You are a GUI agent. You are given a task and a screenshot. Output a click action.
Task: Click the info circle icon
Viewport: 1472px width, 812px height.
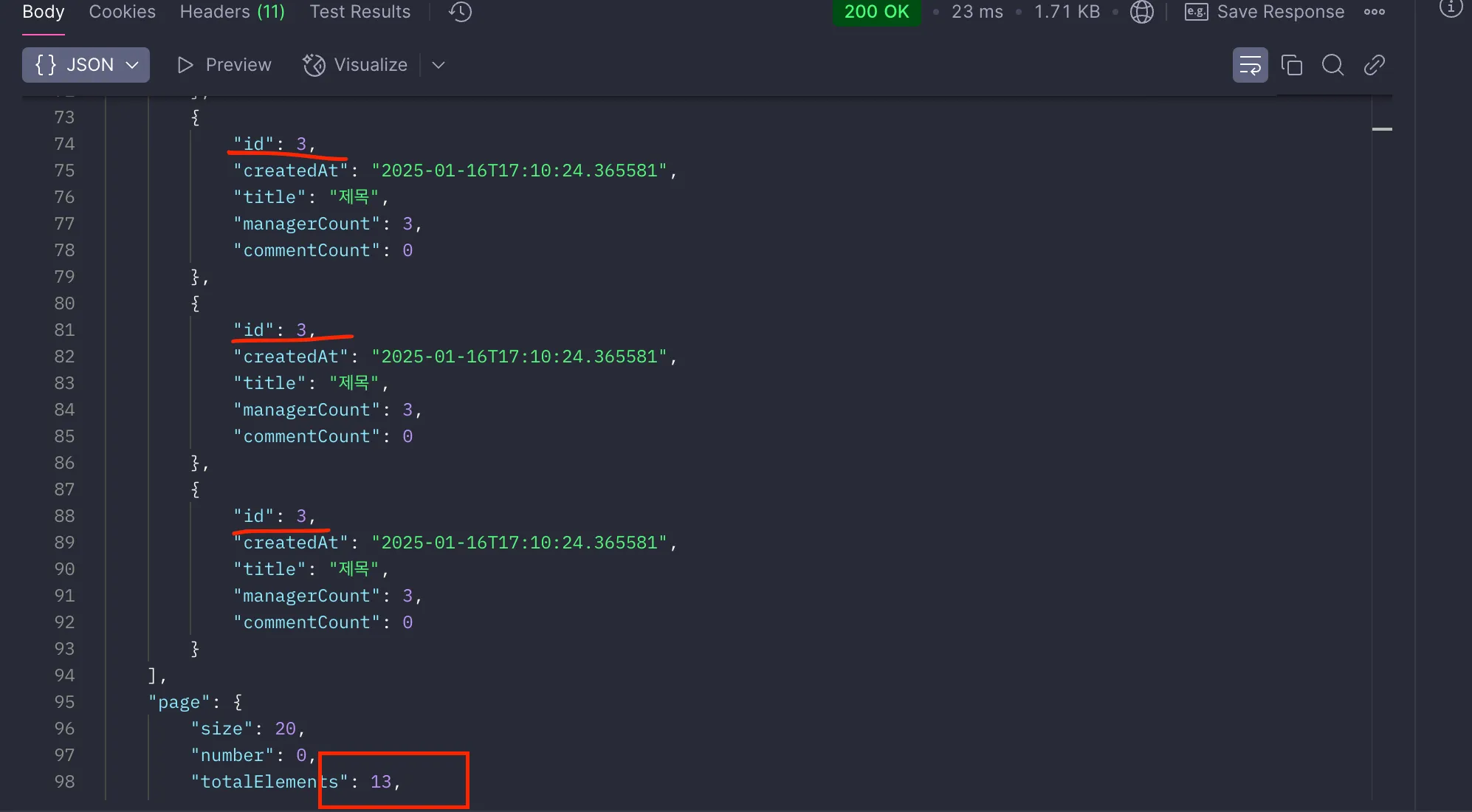pyautogui.click(x=1450, y=8)
